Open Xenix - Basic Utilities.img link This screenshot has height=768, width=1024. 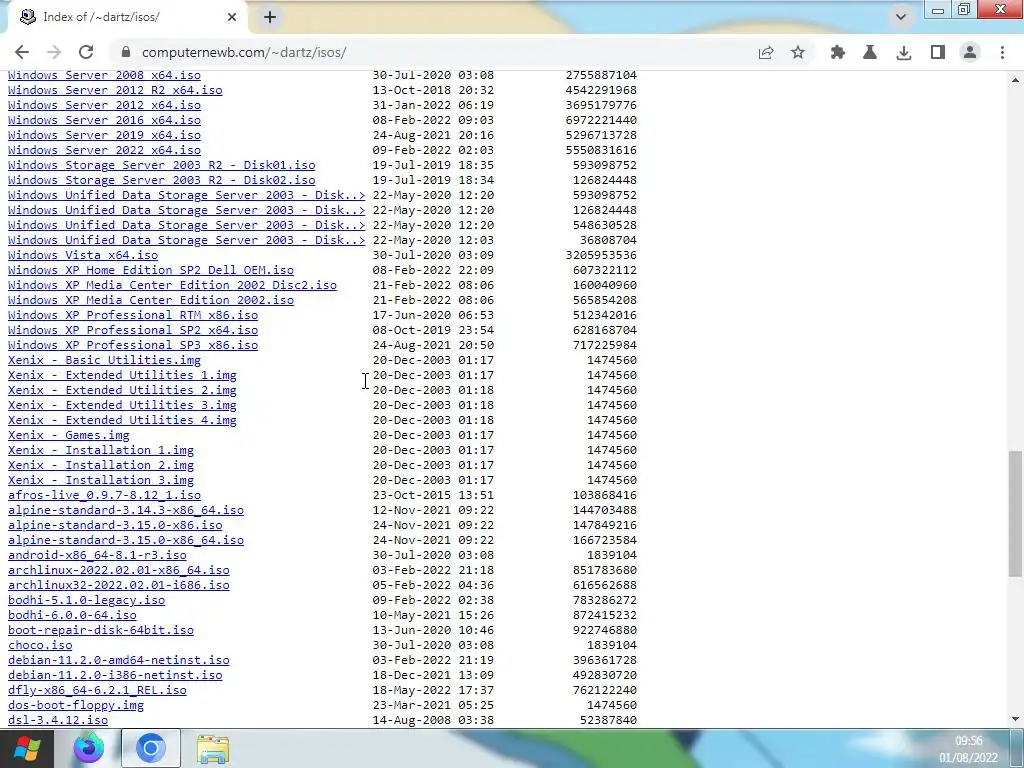point(104,360)
